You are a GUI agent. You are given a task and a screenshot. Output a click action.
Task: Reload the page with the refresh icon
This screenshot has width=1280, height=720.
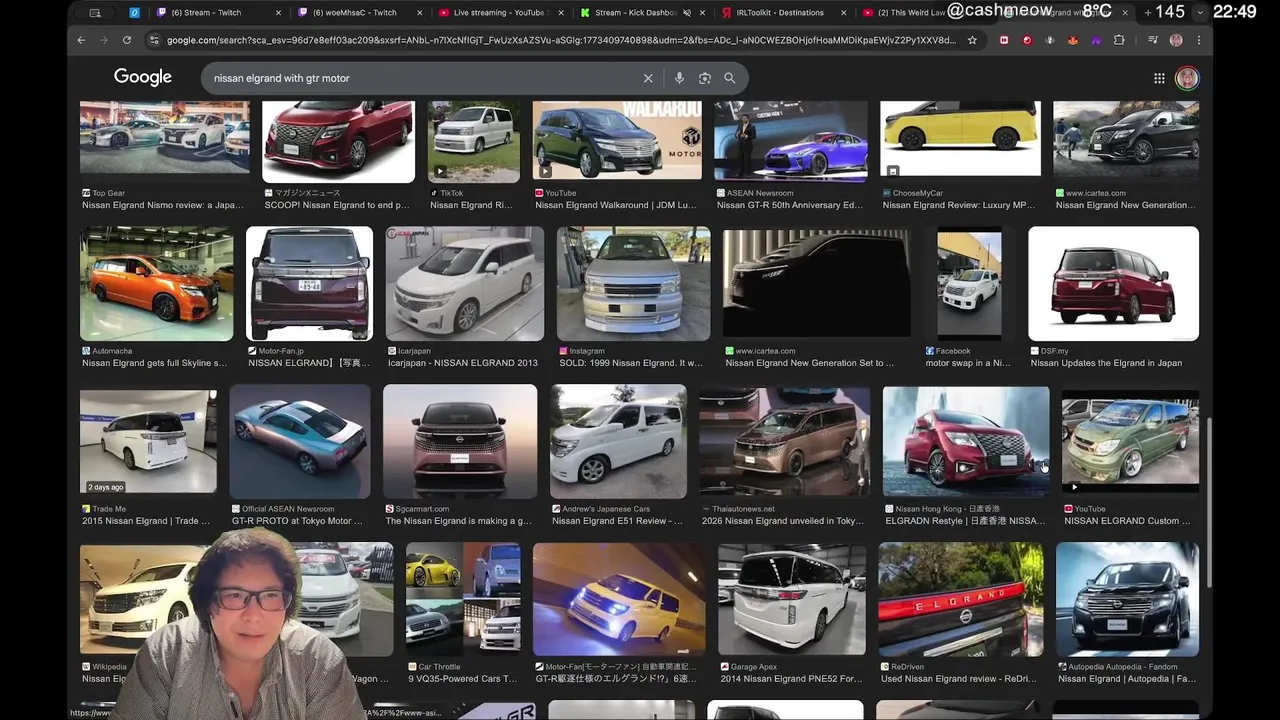pos(127,40)
